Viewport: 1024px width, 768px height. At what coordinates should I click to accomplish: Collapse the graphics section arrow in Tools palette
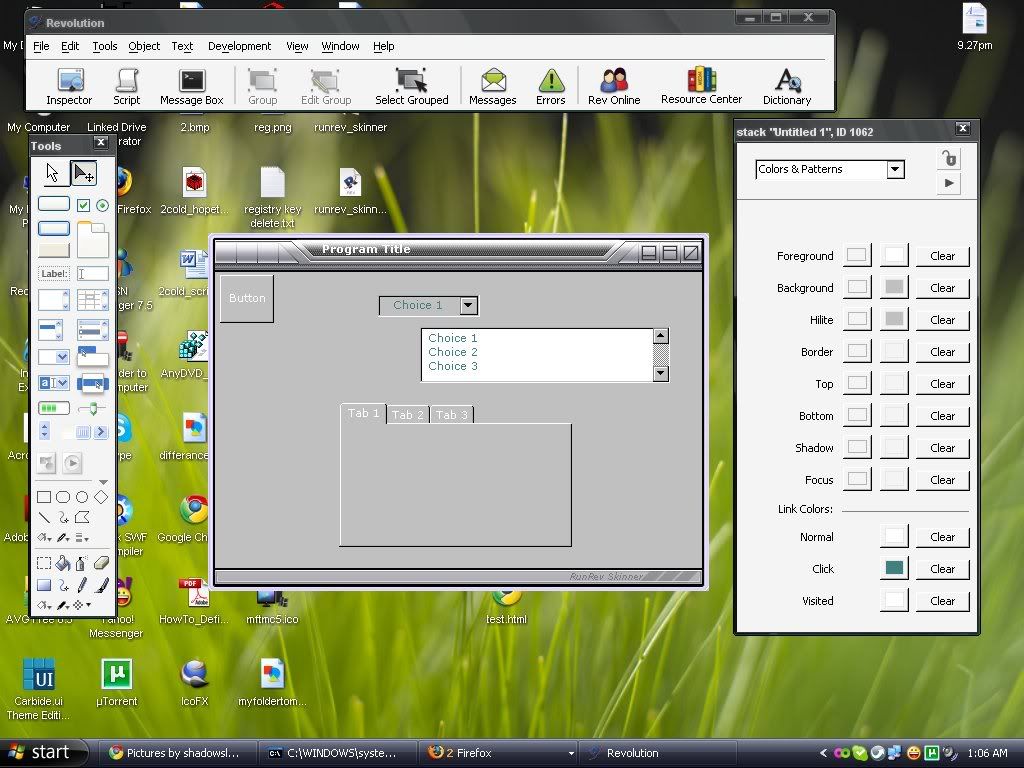[x=103, y=482]
